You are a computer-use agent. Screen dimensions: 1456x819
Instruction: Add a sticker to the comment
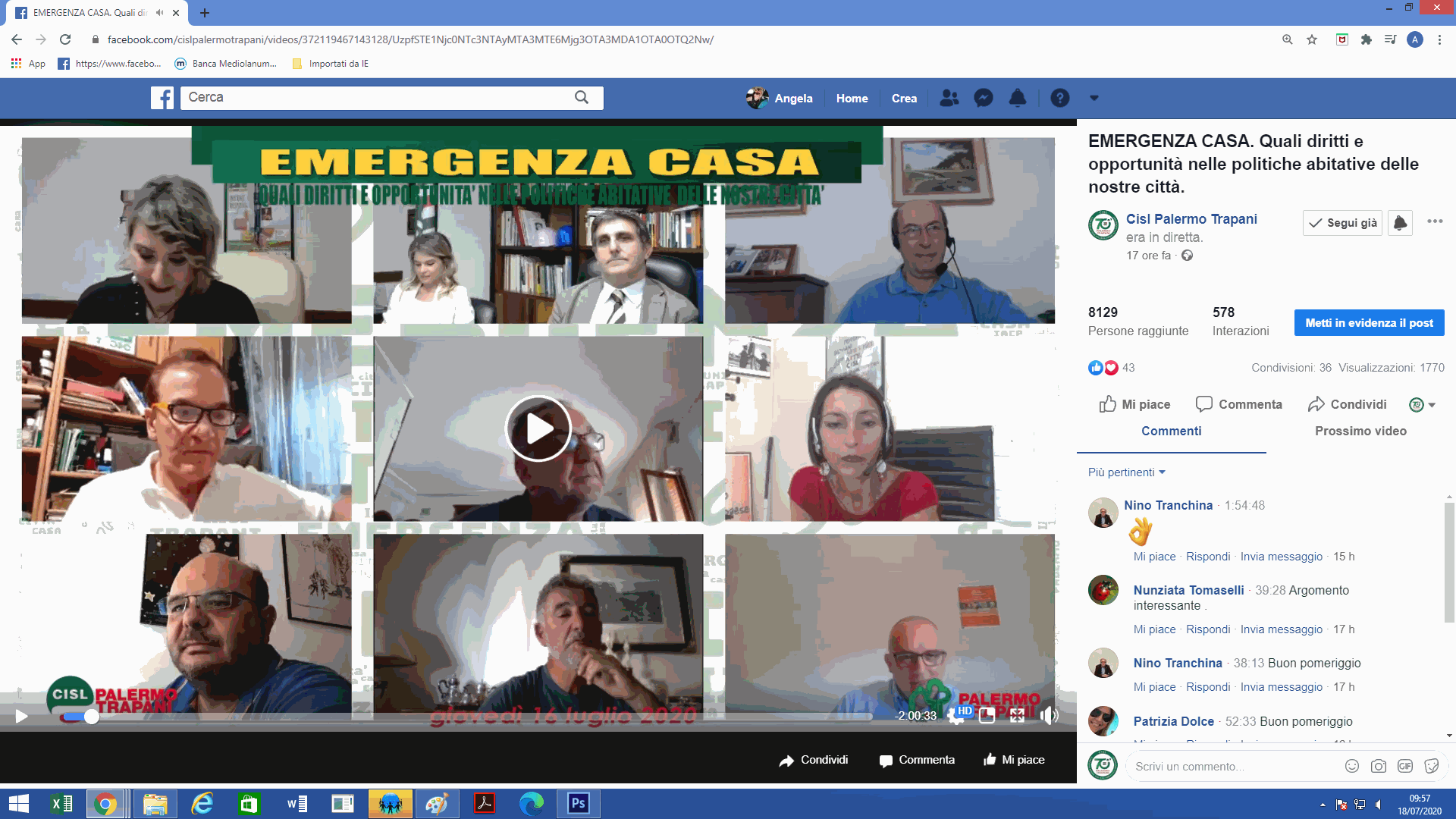pyautogui.click(x=1432, y=767)
